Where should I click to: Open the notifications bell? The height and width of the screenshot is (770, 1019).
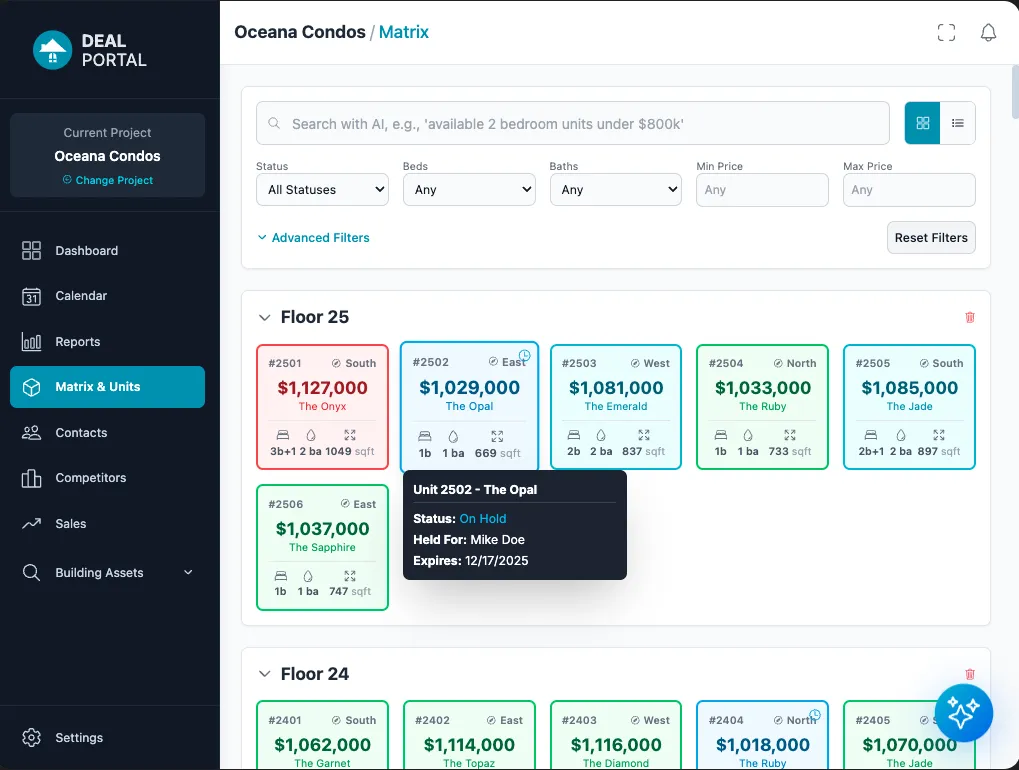point(988,32)
